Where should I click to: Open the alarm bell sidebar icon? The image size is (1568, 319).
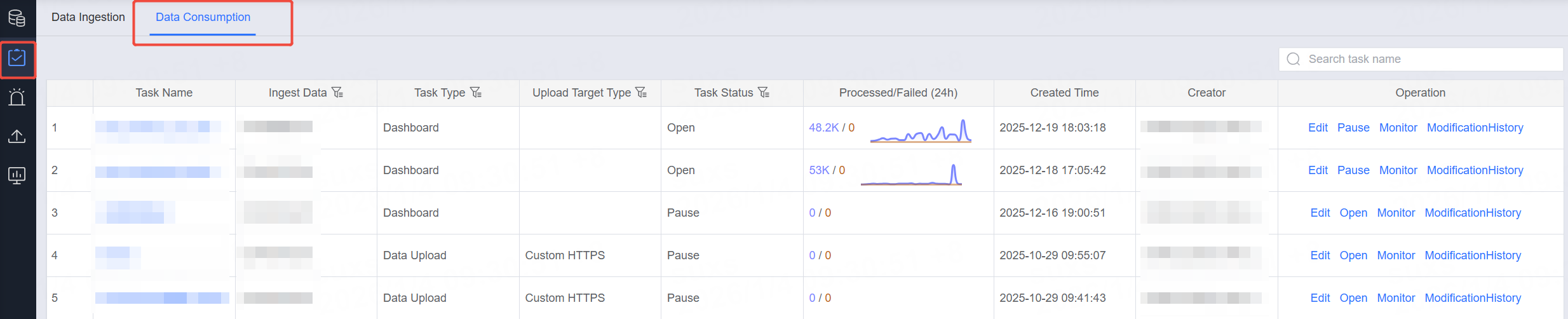[x=17, y=97]
